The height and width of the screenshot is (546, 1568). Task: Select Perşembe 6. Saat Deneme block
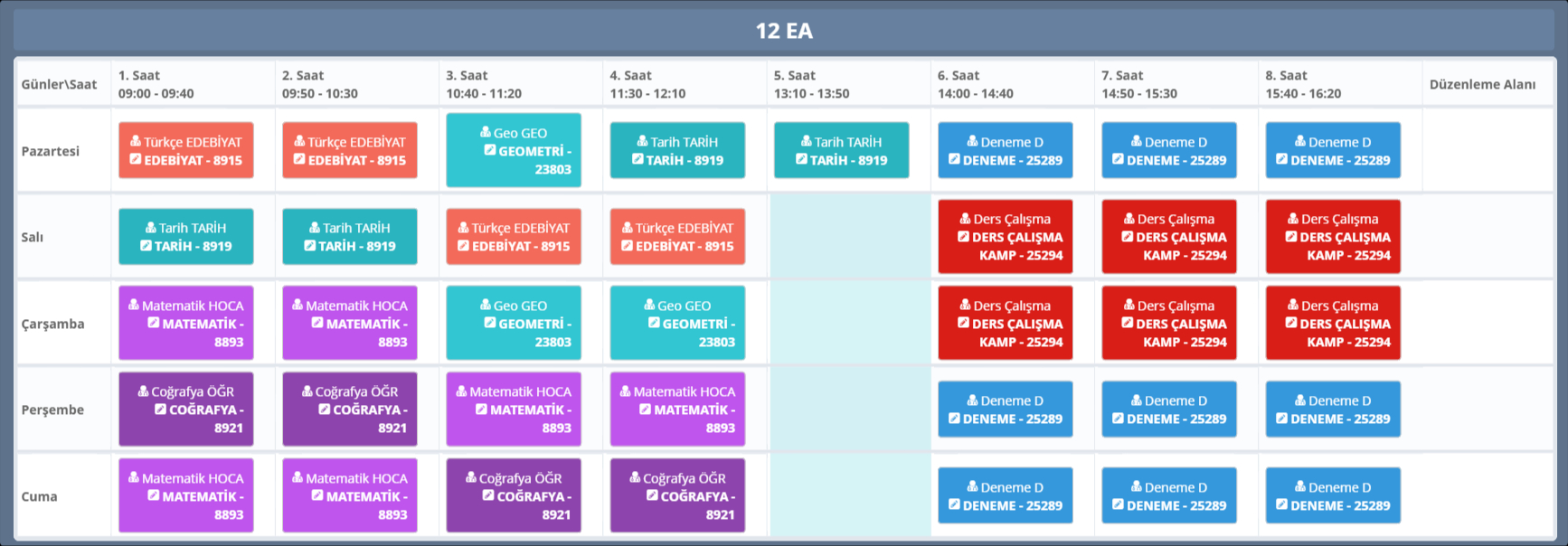pos(1006,409)
